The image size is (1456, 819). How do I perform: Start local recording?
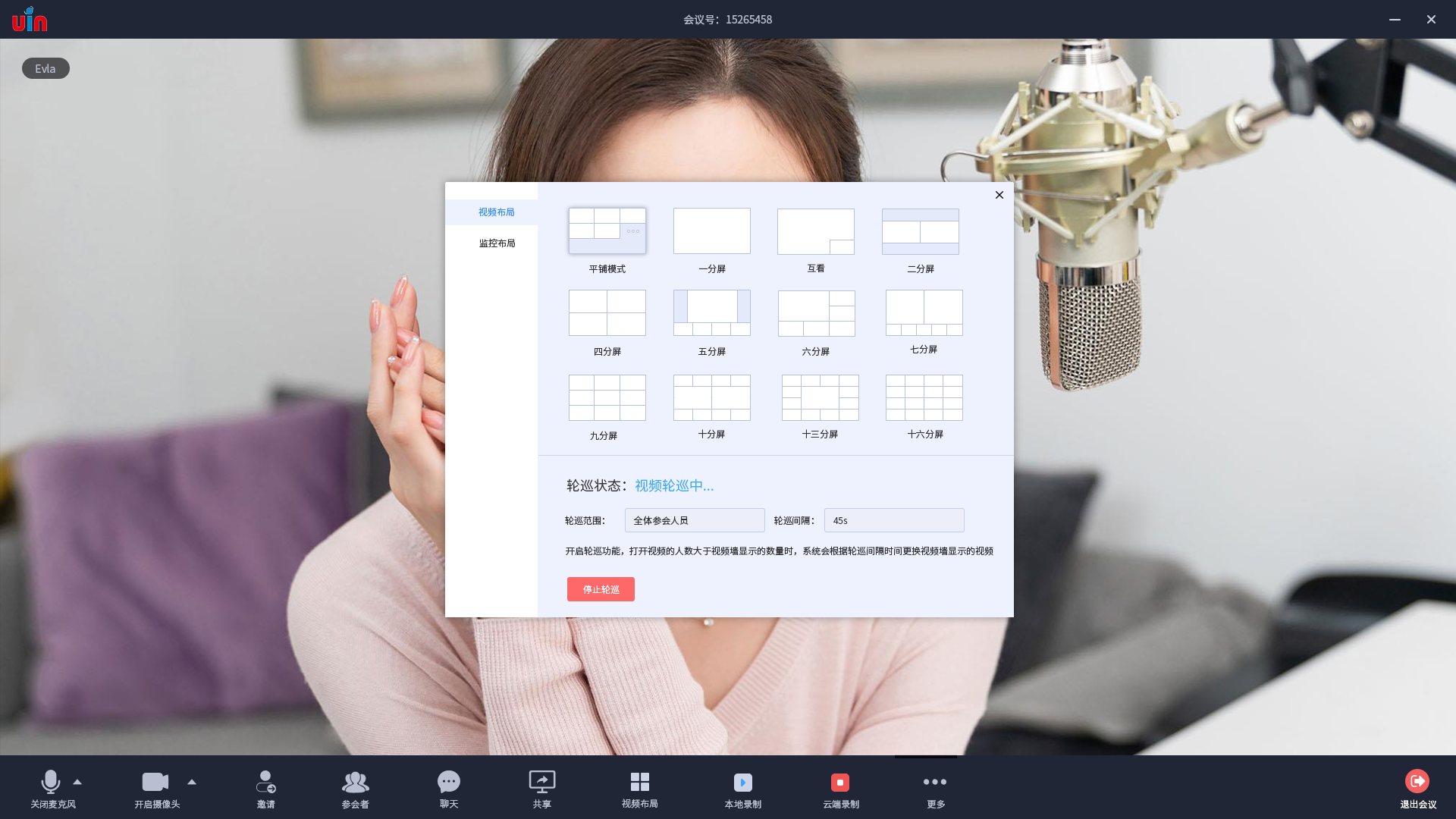coord(742,782)
